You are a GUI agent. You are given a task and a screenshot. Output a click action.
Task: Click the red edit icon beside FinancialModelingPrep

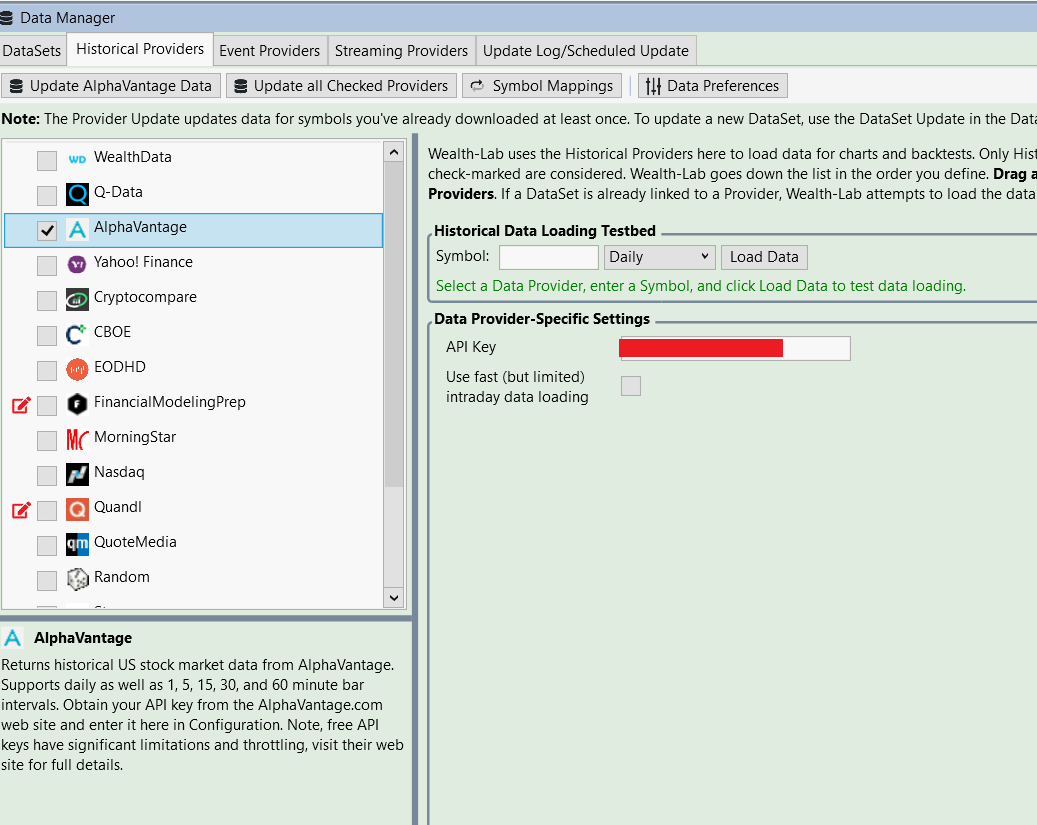[21, 405]
